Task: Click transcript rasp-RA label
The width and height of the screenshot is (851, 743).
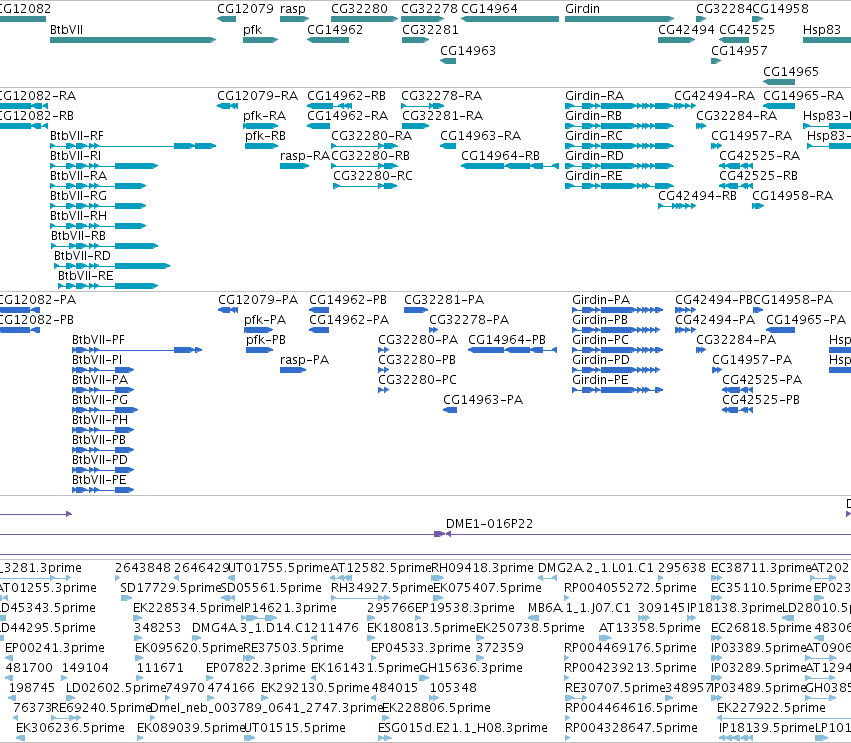Action: tap(305, 156)
